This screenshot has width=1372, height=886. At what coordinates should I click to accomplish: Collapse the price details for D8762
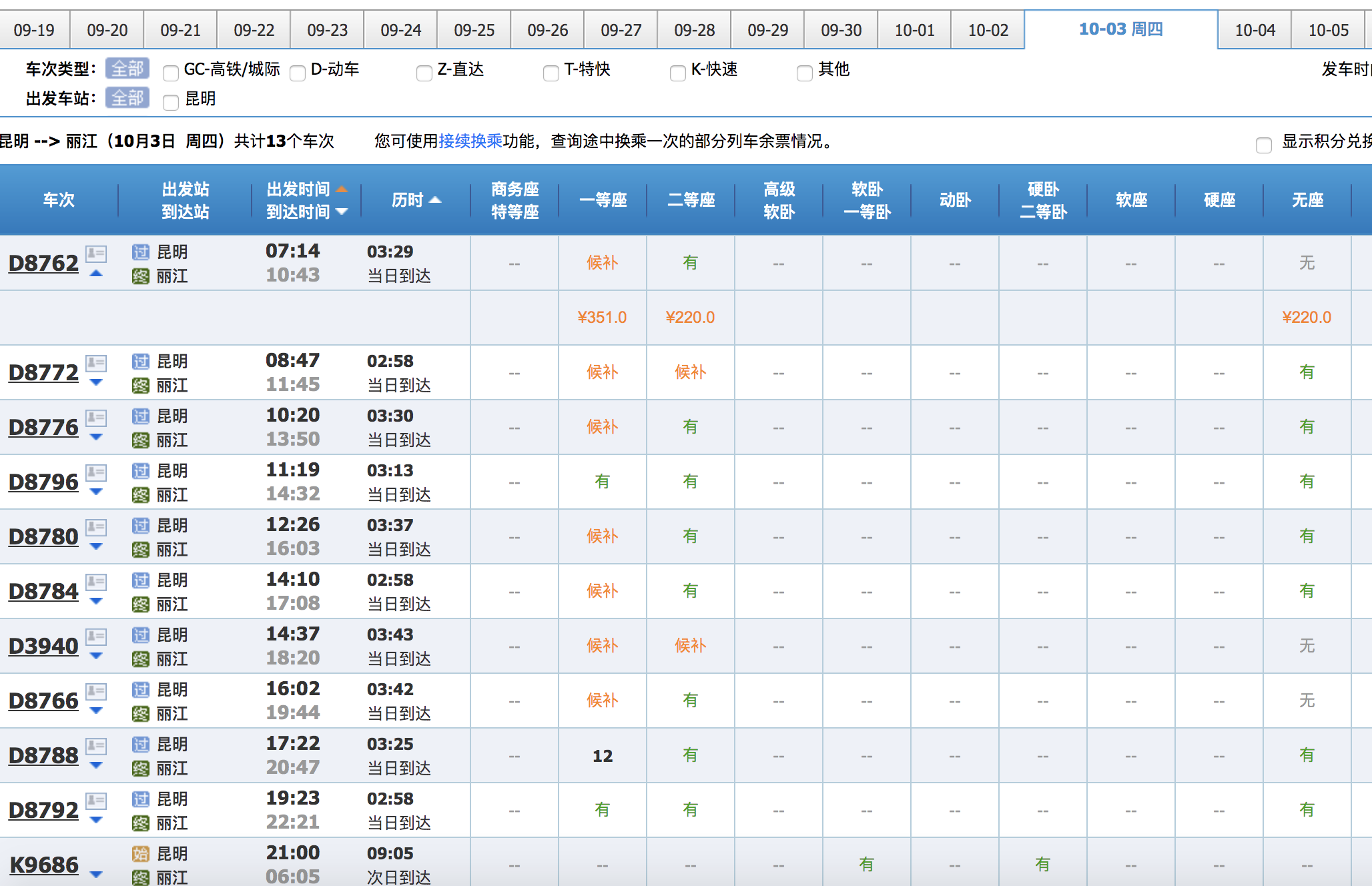point(96,274)
